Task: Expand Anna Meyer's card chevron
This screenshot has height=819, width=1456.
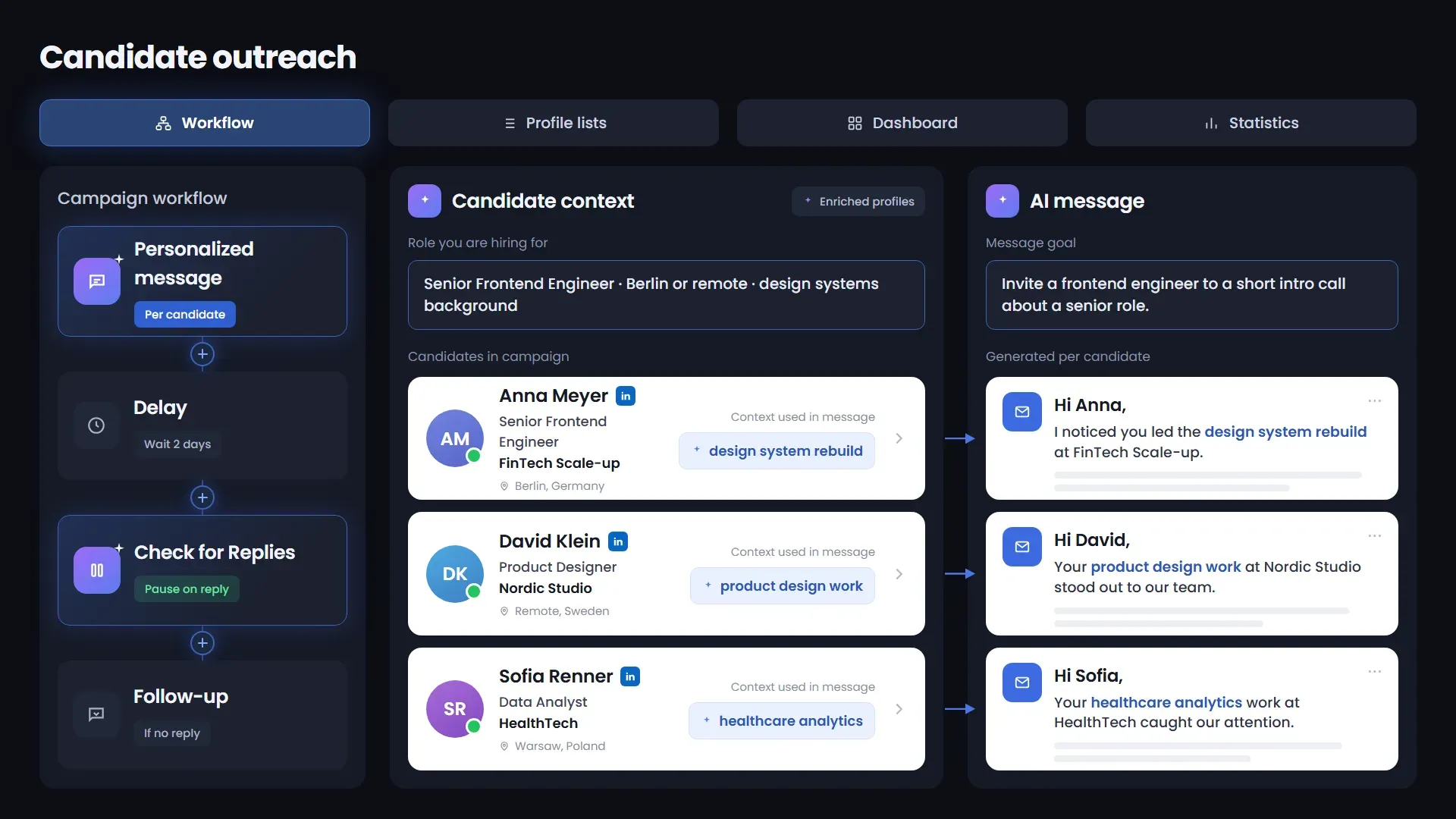Action: [899, 438]
